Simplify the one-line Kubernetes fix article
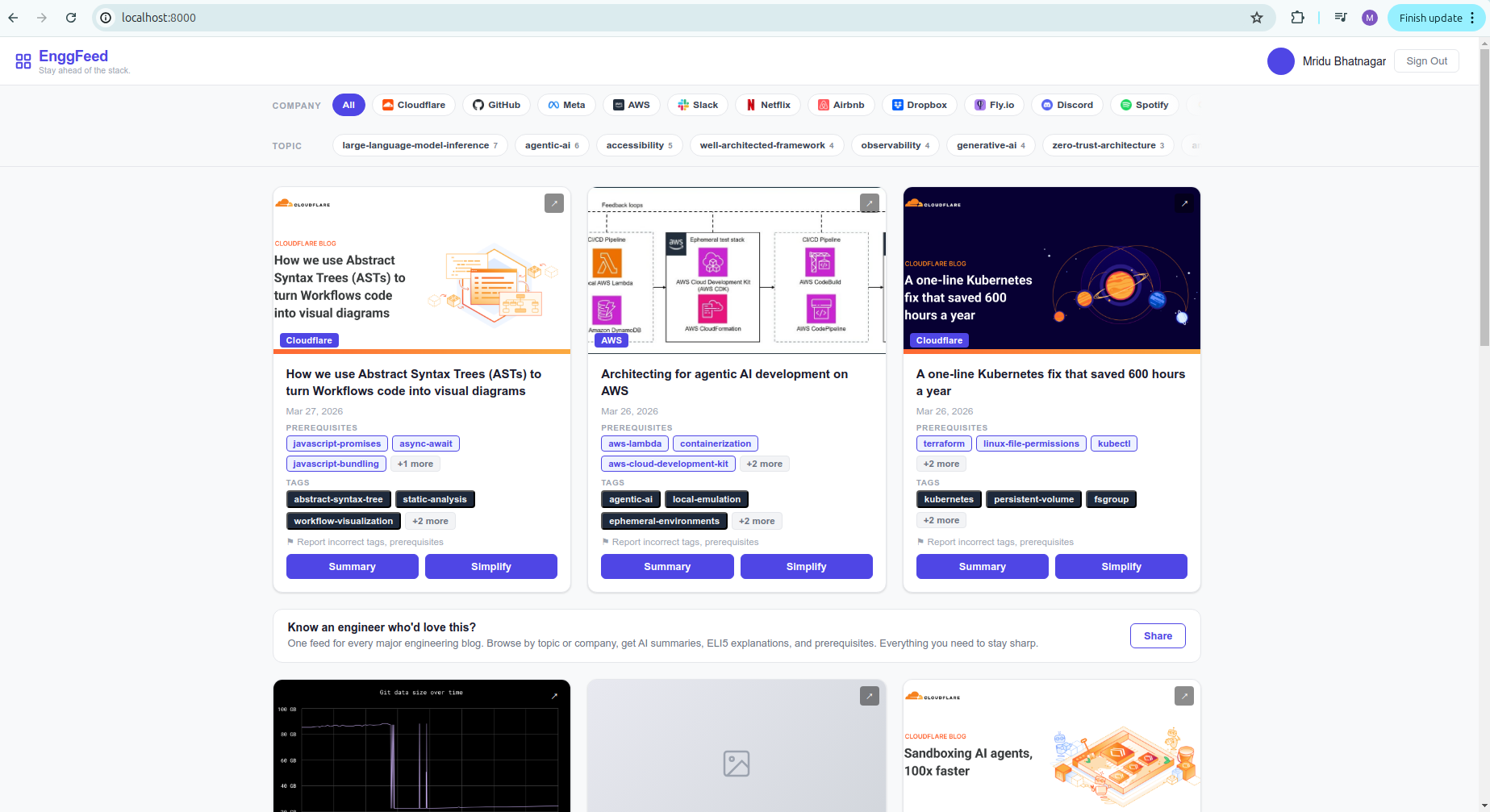 coord(1121,566)
